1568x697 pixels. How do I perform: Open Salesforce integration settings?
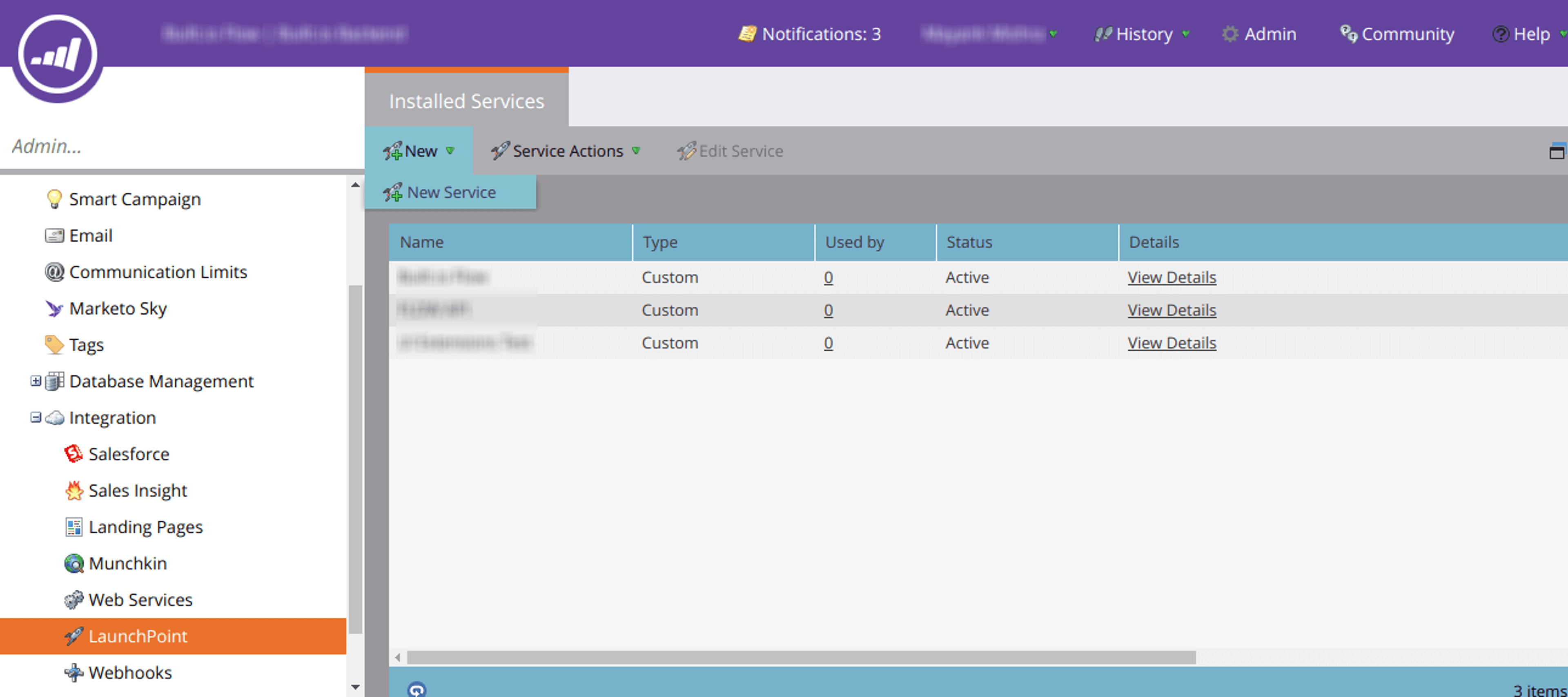pyautogui.click(x=129, y=454)
